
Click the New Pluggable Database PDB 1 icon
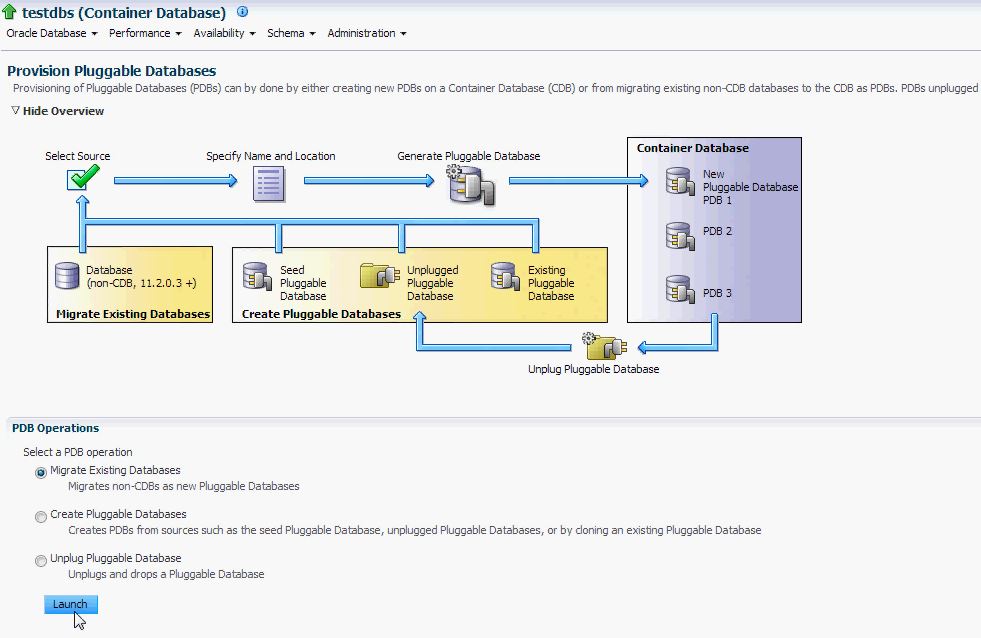pos(681,183)
